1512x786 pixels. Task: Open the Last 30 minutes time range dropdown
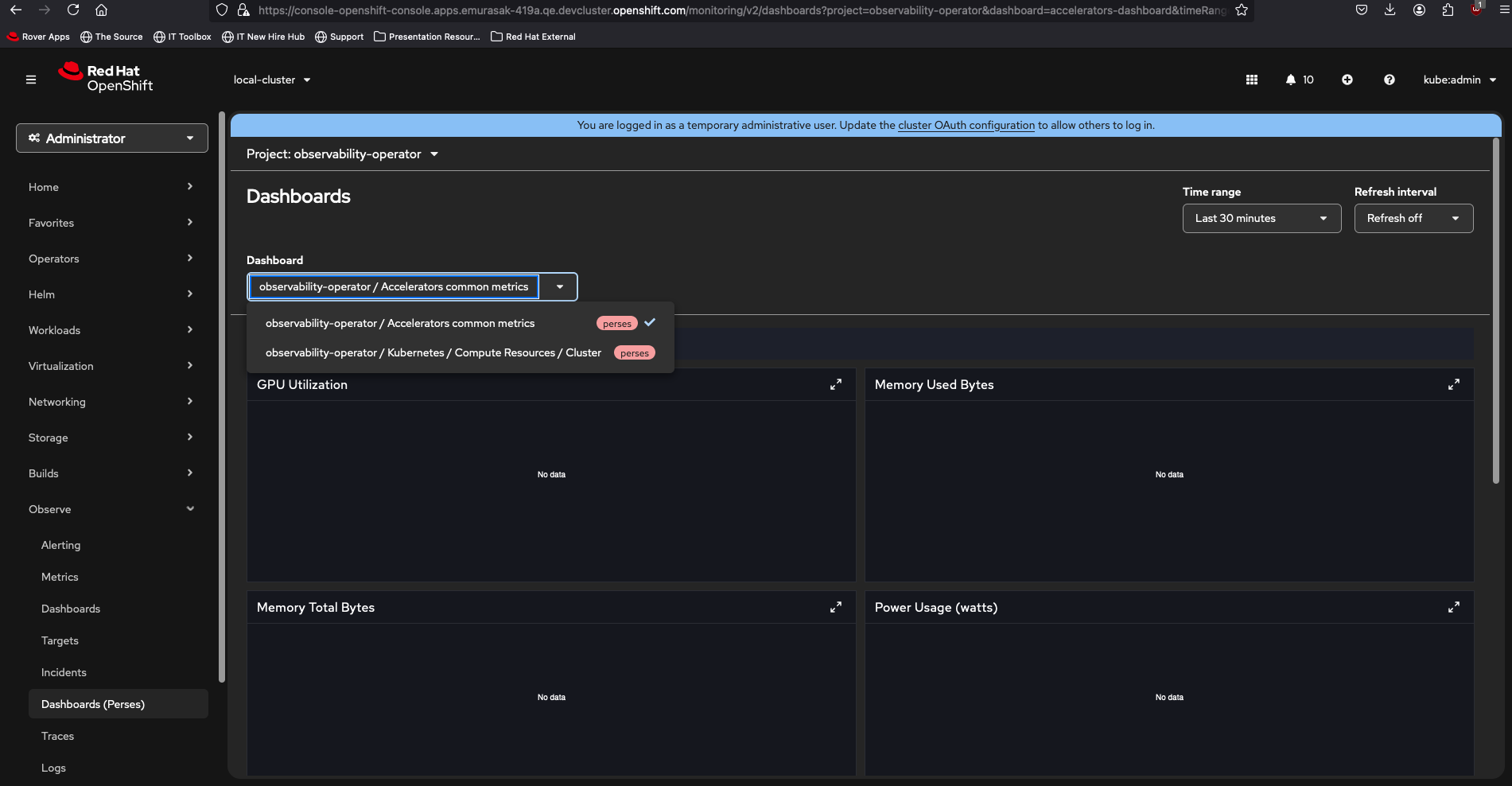1261,219
